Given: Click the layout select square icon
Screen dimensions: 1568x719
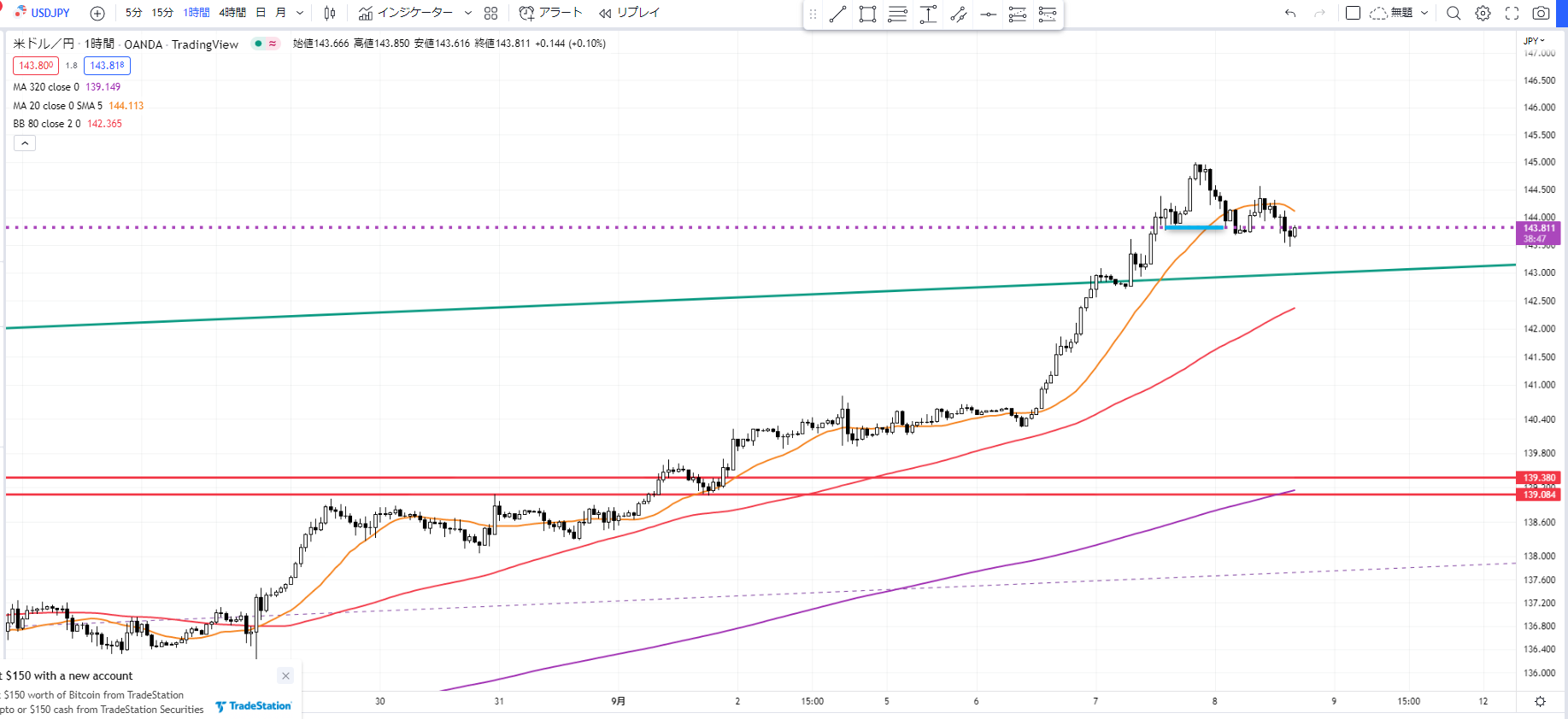Looking at the screenshot, I should click(1353, 13).
